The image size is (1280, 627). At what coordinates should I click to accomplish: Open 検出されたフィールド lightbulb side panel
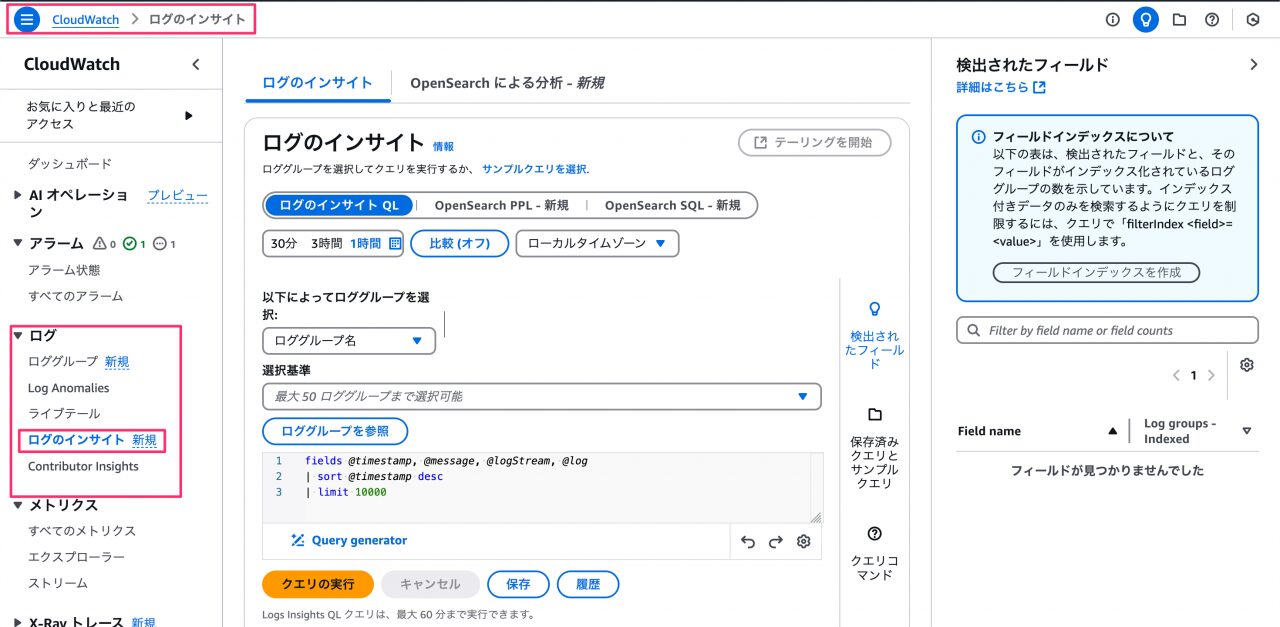[875, 336]
